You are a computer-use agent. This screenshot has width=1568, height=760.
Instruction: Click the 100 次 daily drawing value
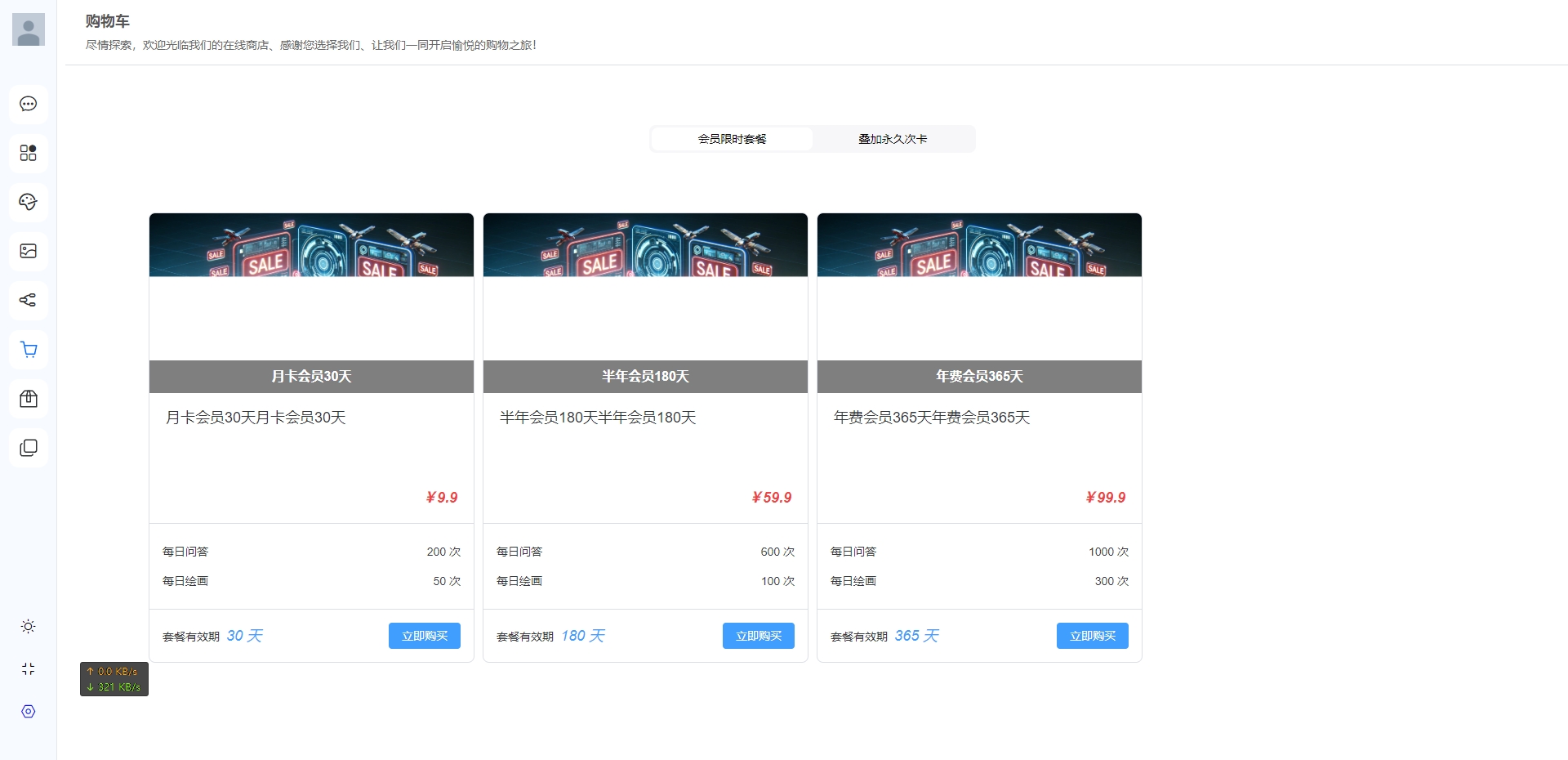777,581
